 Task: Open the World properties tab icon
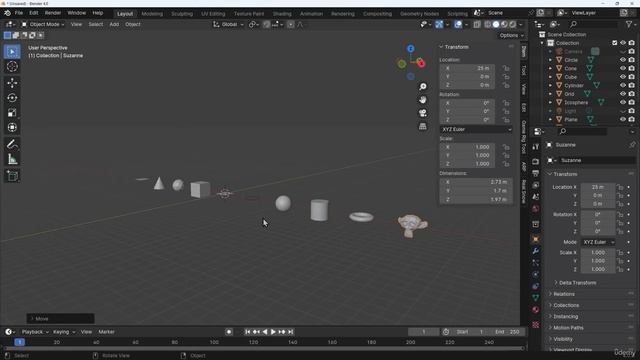pyautogui.click(x=536, y=209)
